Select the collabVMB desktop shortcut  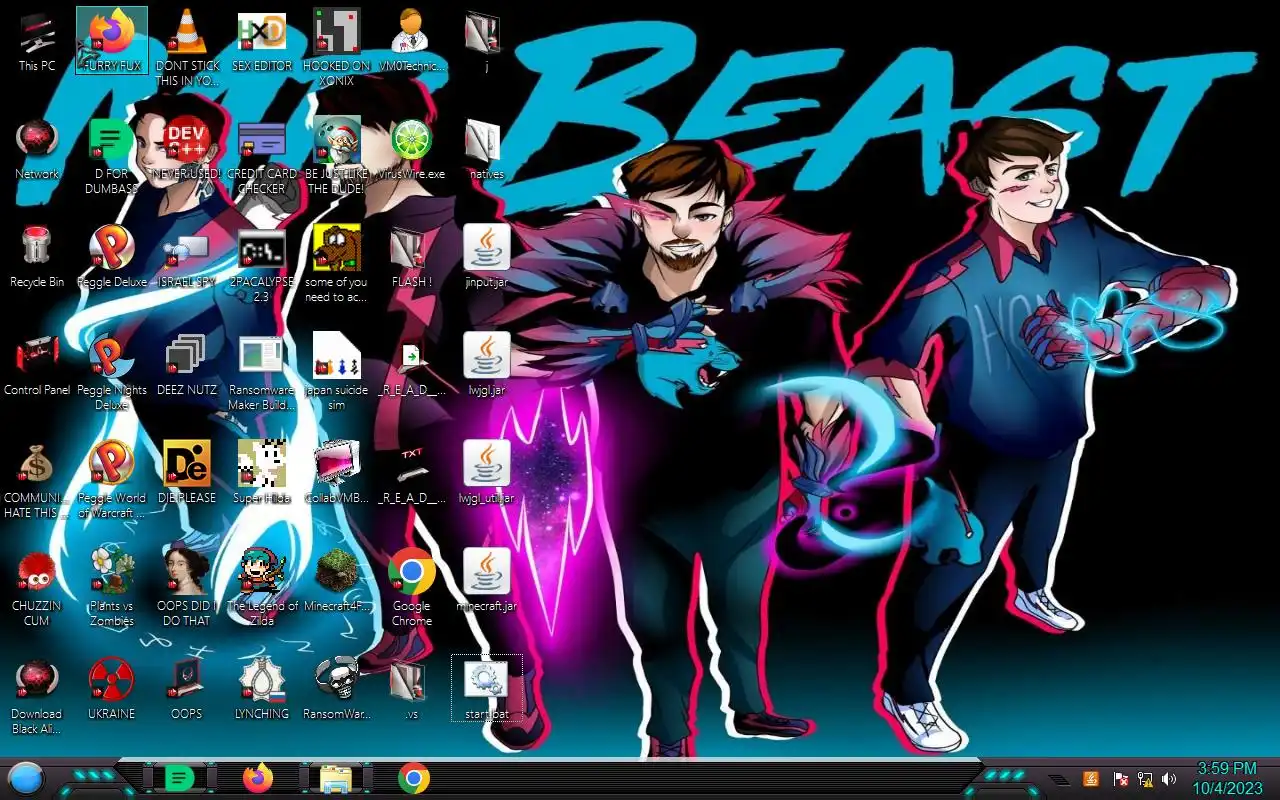coord(337,473)
